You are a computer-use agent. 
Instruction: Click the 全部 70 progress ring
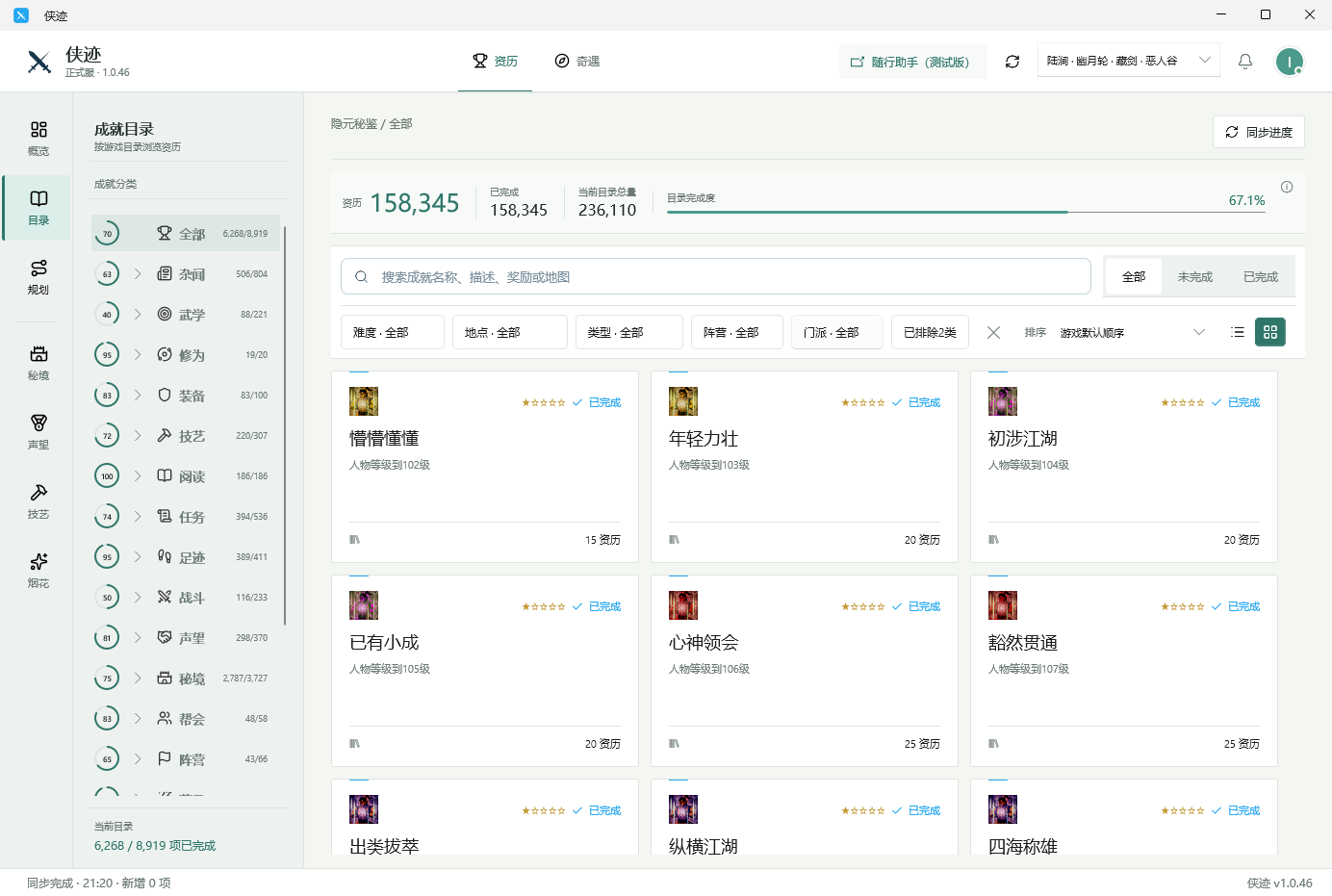[x=107, y=233]
